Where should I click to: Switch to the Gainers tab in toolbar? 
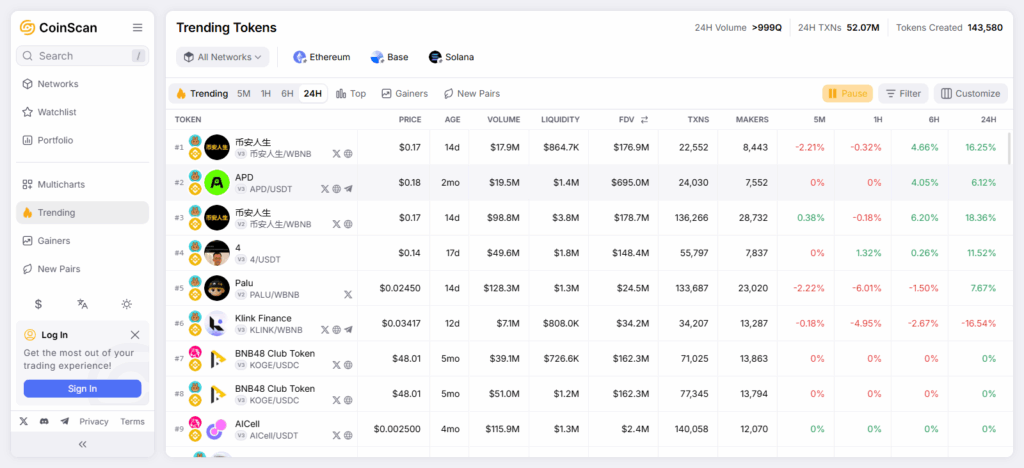click(x=405, y=93)
